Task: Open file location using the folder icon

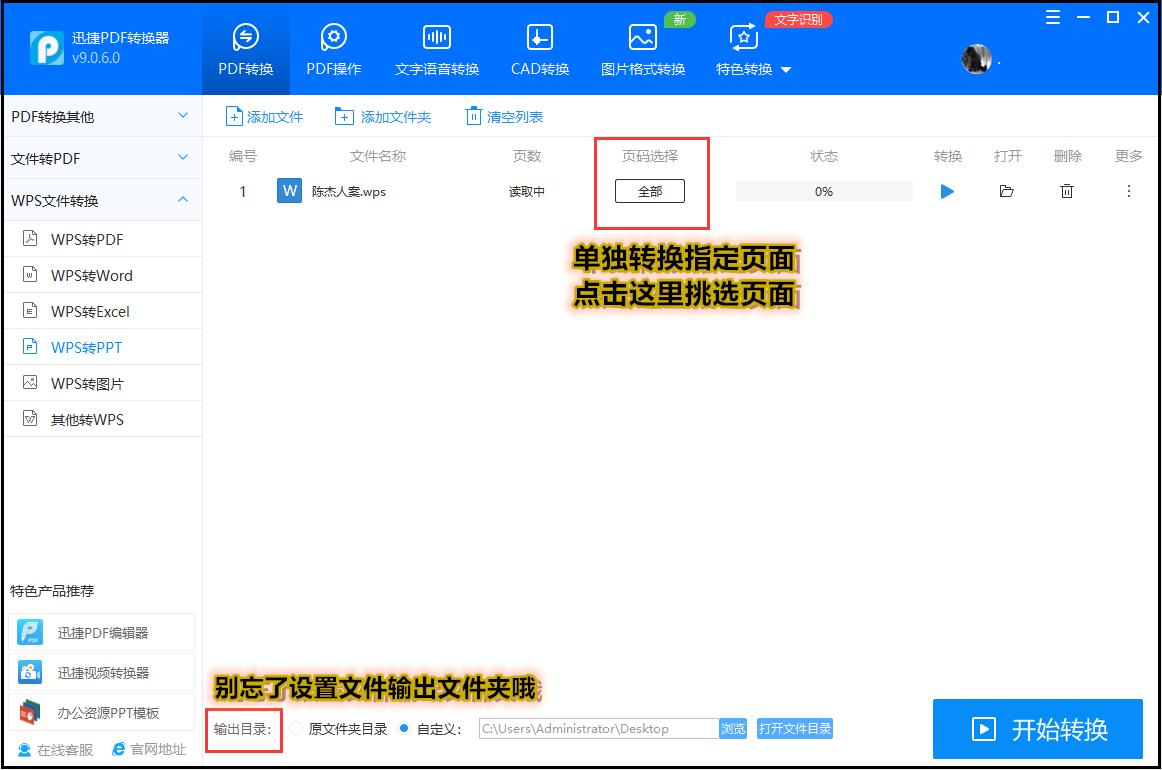Action: point(1007,191)
